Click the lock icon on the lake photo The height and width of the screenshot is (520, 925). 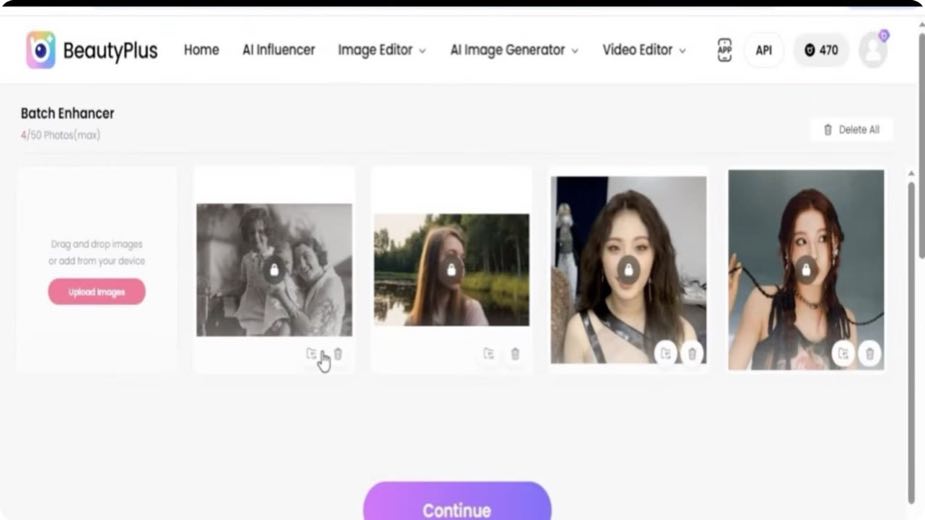pyautogui.click(x=451, y=270)
